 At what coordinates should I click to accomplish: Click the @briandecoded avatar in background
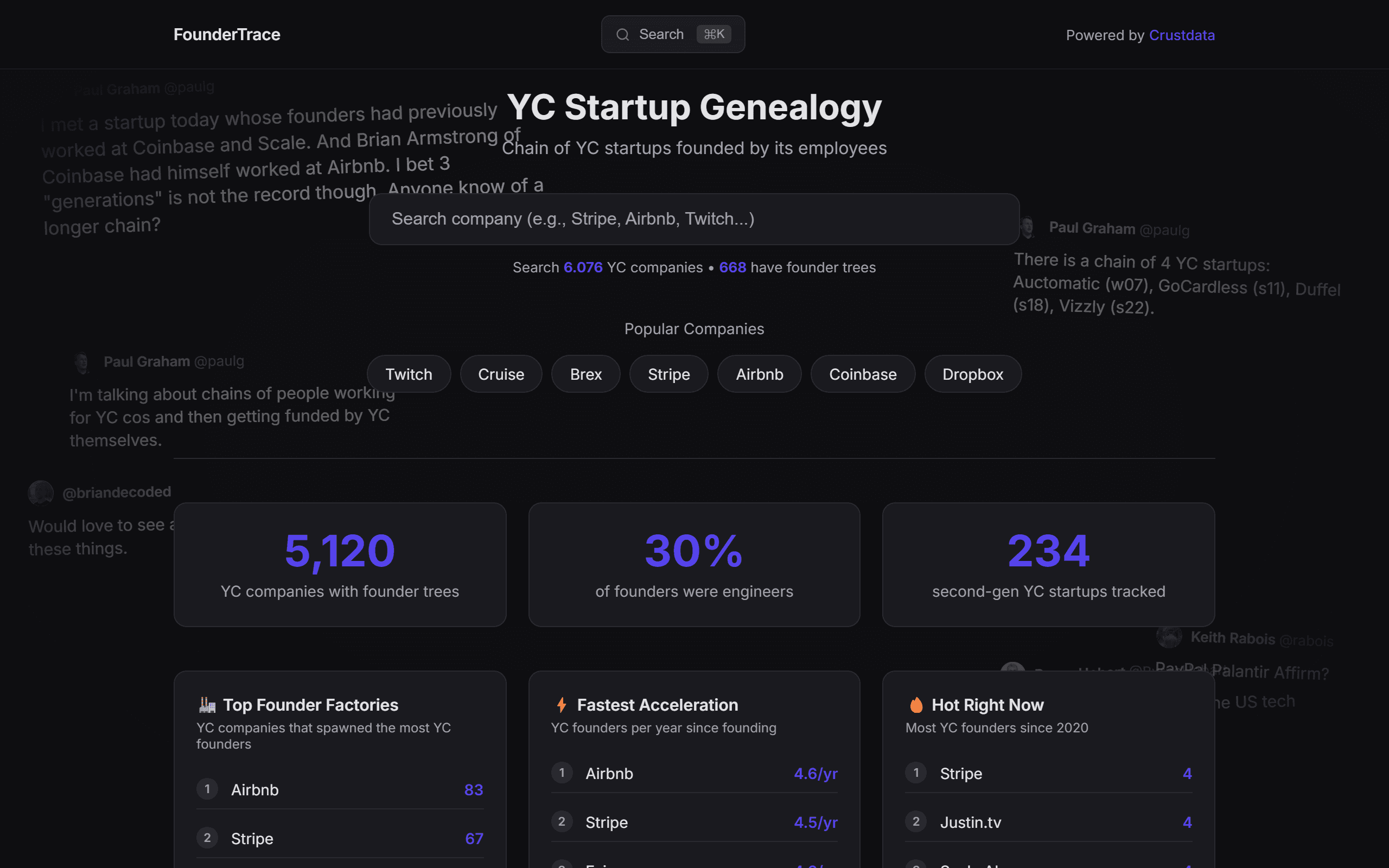pyautogui.click(x=41, y=493)
